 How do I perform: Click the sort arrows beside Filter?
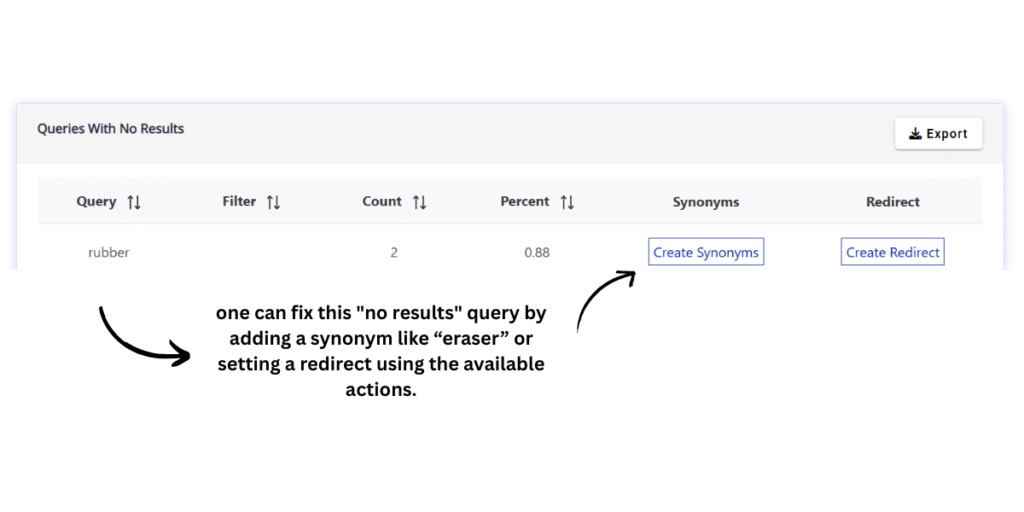point(273,202)
